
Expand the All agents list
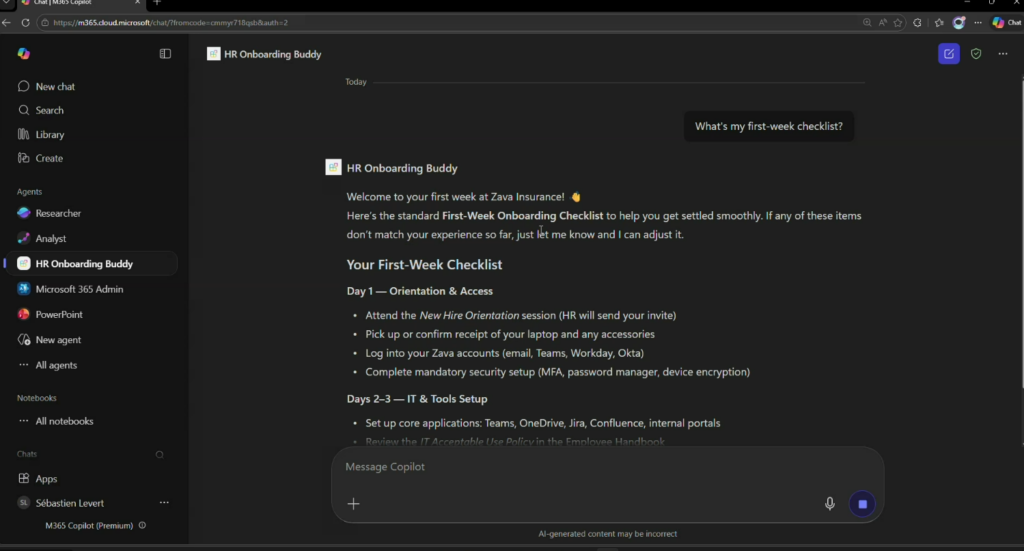(56, 365)
